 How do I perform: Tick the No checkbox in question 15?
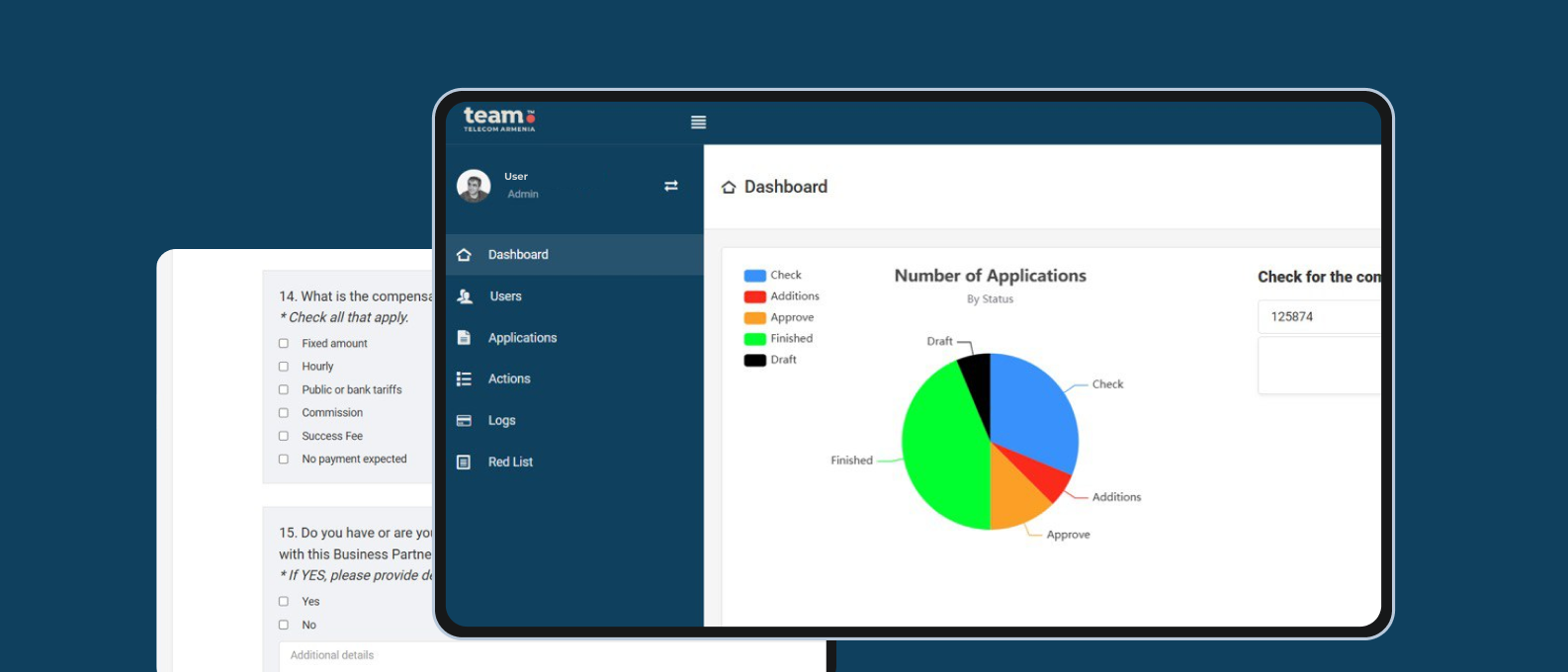click(284, 626)
